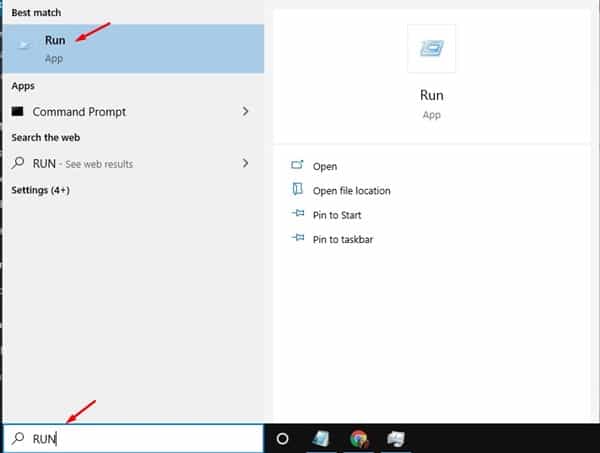
Task: Click the Pin to Start pin icon
Action: (x=298, y=213)
